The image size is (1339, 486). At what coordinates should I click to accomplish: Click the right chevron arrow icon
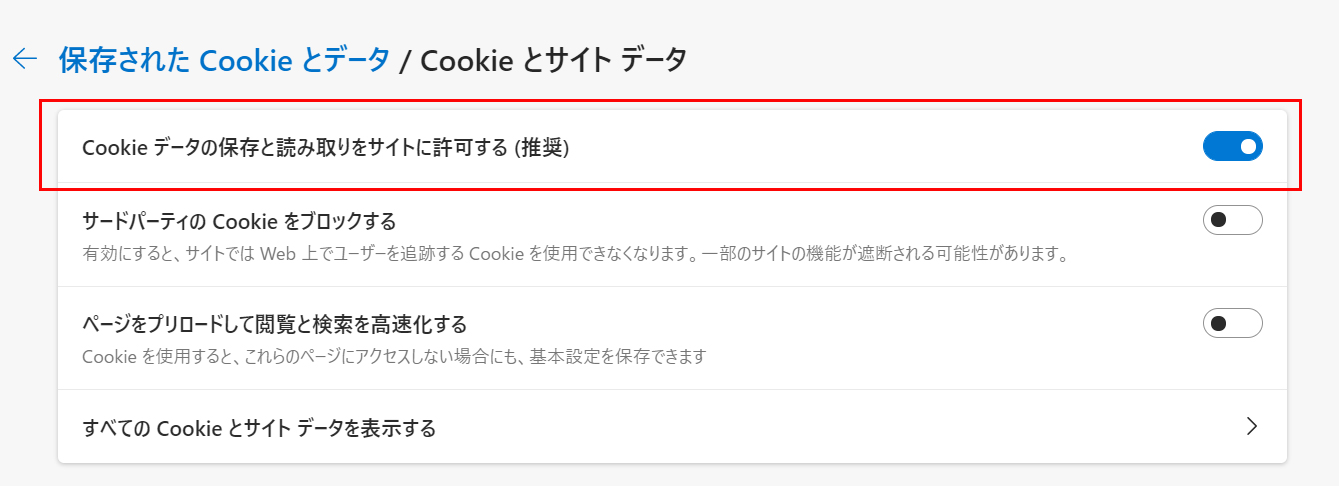[x=1251, y=427]
